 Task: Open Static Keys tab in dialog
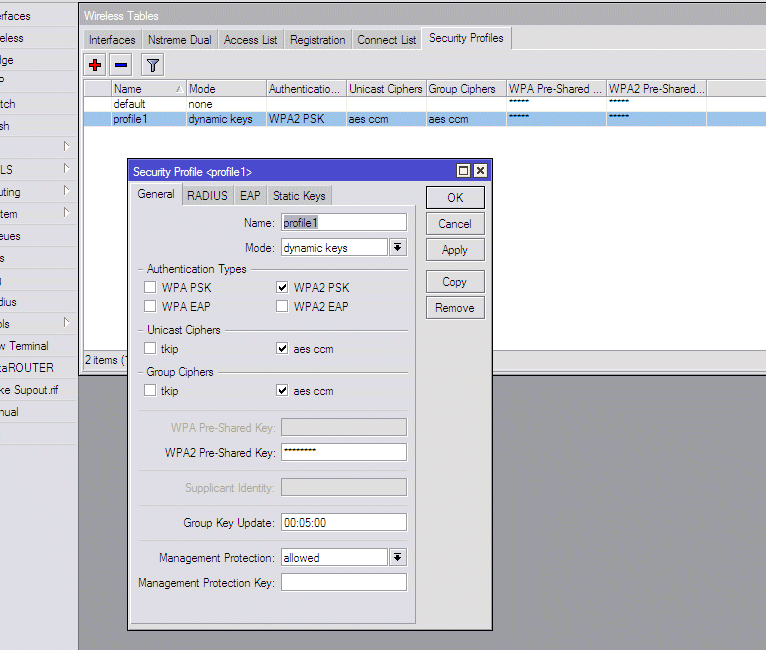299,196
